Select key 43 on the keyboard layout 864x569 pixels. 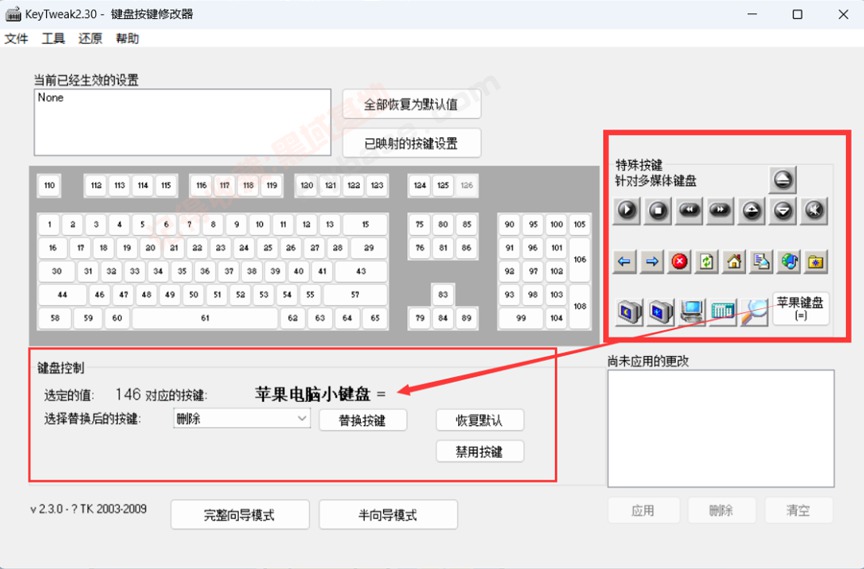point(361,272)
